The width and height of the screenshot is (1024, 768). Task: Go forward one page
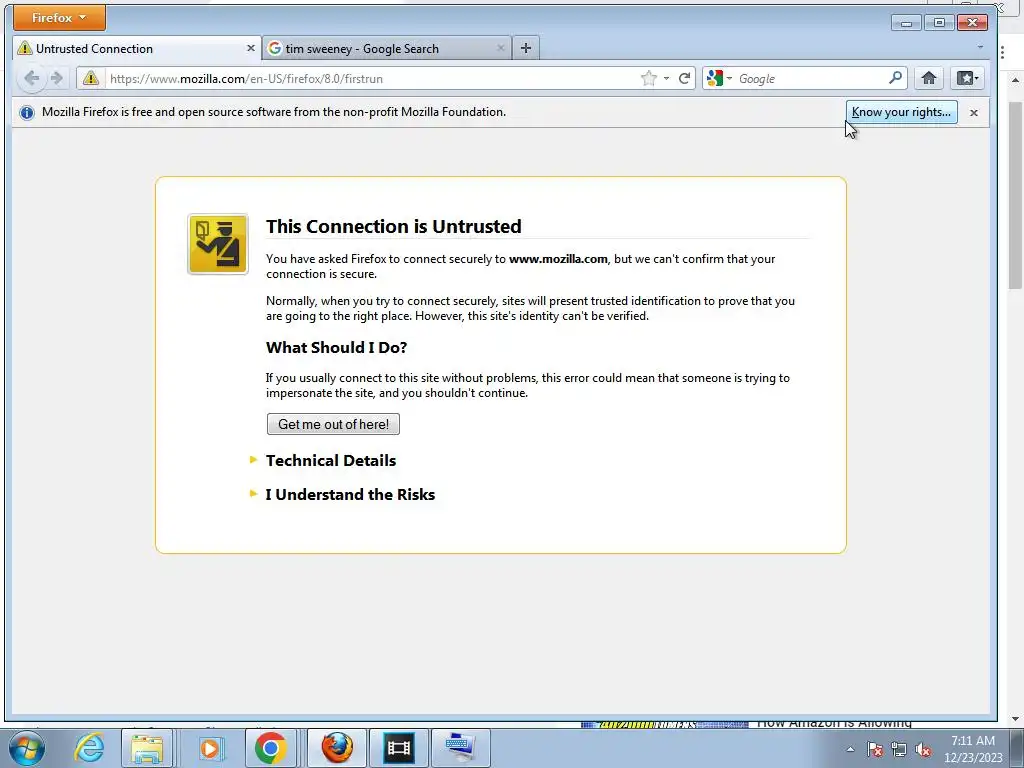tap(57, 78)
